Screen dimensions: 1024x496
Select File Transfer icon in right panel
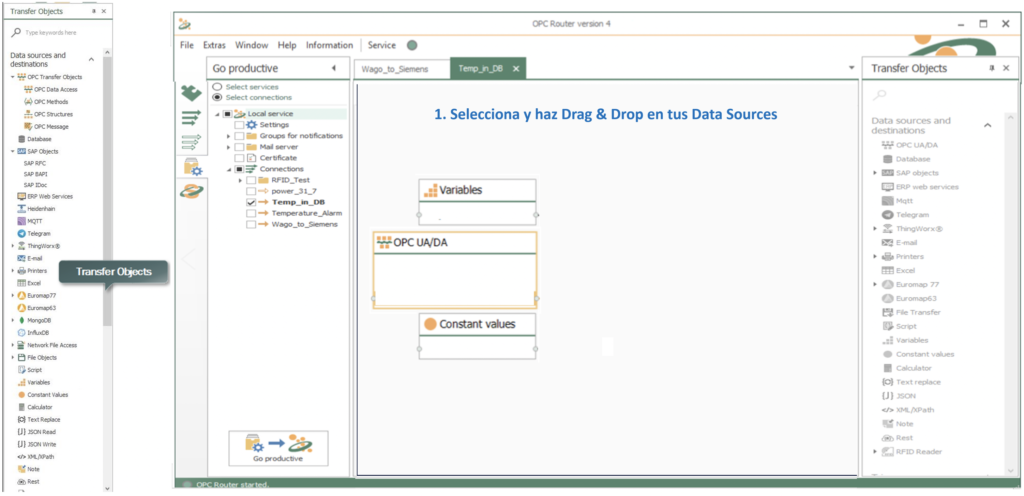(x=888, y=313)
